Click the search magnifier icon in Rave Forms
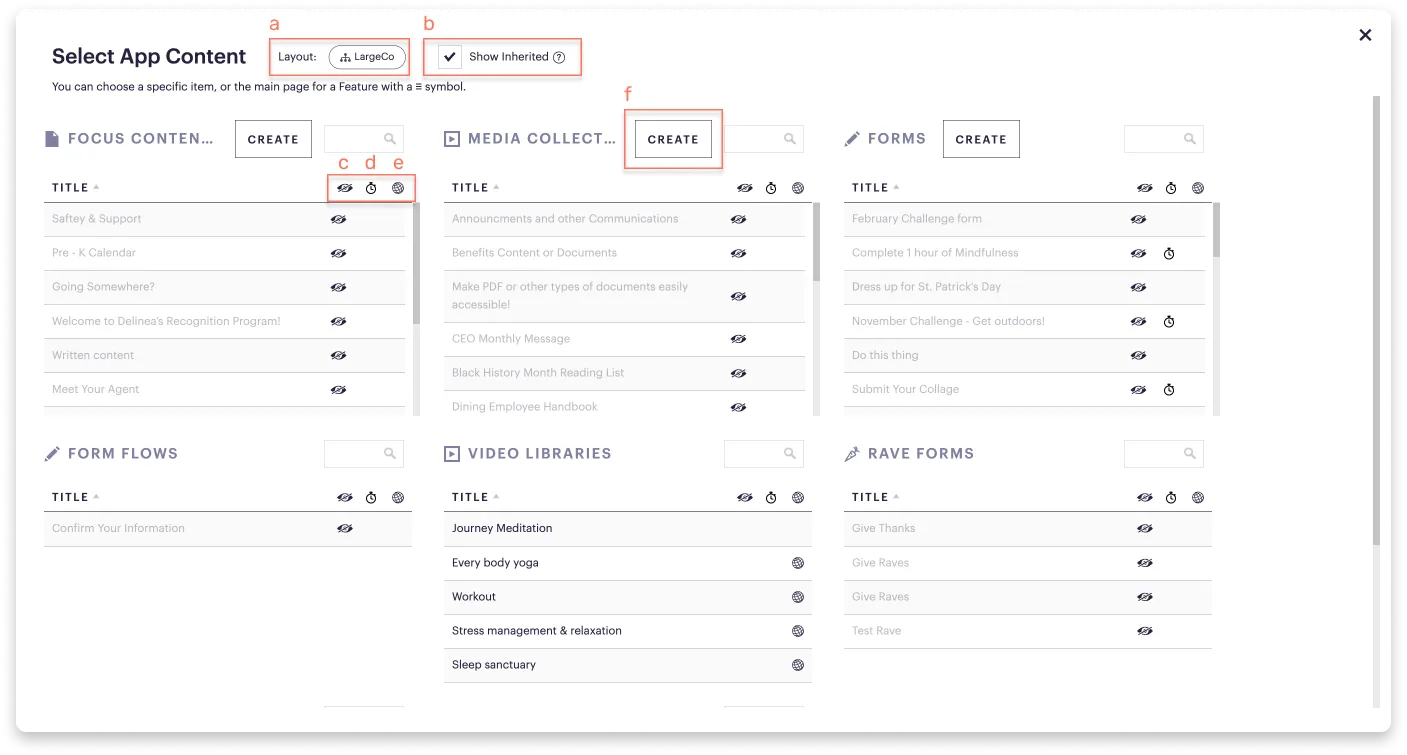The image size is (1407, 755). [x=1190, y=454]
